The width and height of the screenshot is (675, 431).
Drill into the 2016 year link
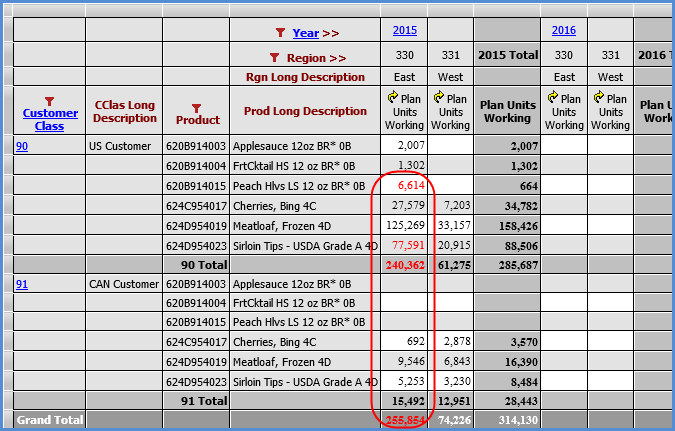pyautogui.click(x=564, y=31)
